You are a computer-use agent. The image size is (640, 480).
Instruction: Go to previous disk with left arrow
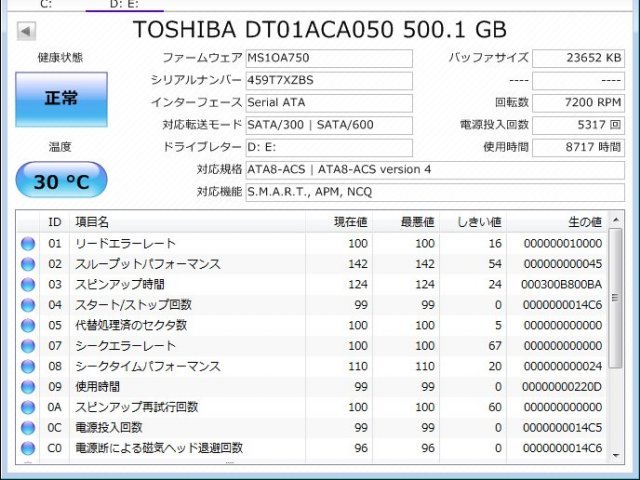(26, 31)
